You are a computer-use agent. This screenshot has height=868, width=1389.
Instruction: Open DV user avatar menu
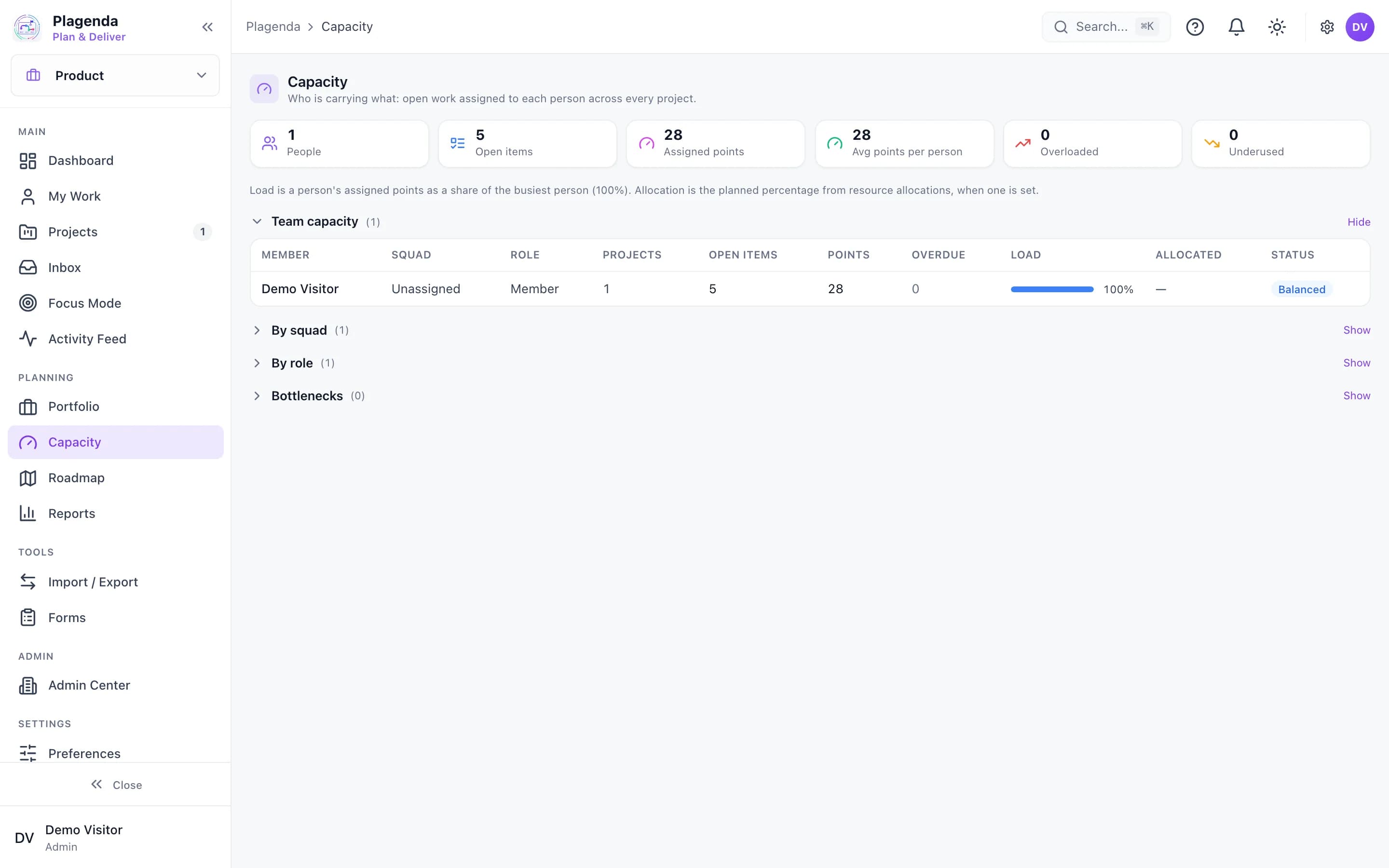click(1359, 27)
